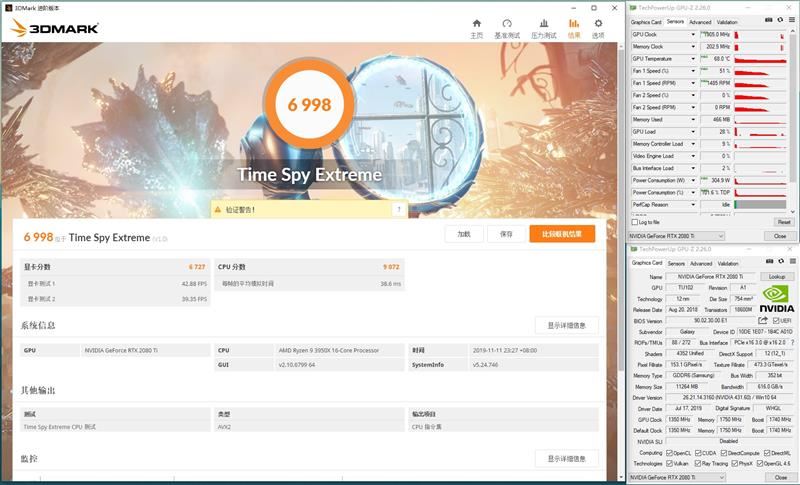This screenshot has width=800, height=485.
Task: Open the help question mark on validation warning
Action: point(399,209)
